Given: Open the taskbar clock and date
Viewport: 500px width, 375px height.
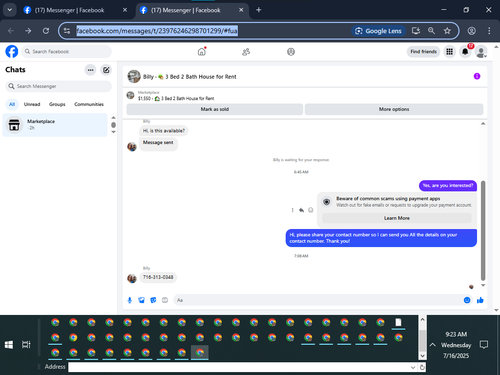Looking at the screenshot, I should click(456, 345).
